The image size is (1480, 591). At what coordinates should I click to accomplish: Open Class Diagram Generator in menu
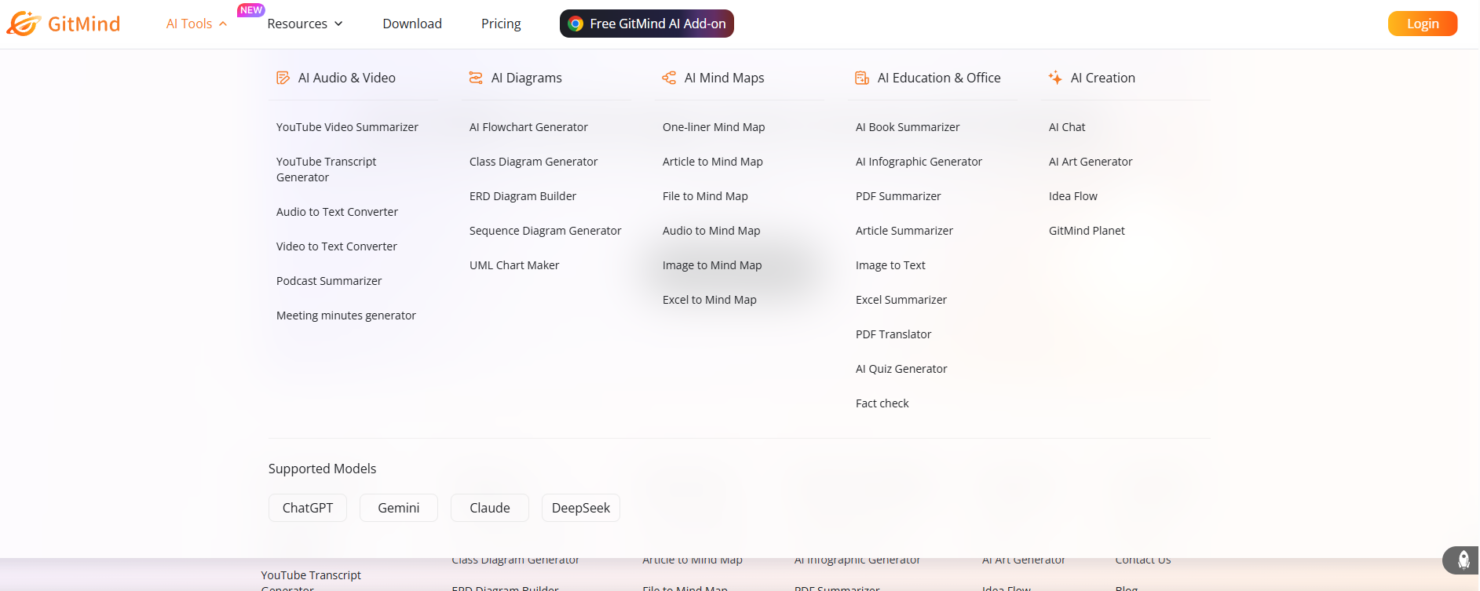click(534, 161)
